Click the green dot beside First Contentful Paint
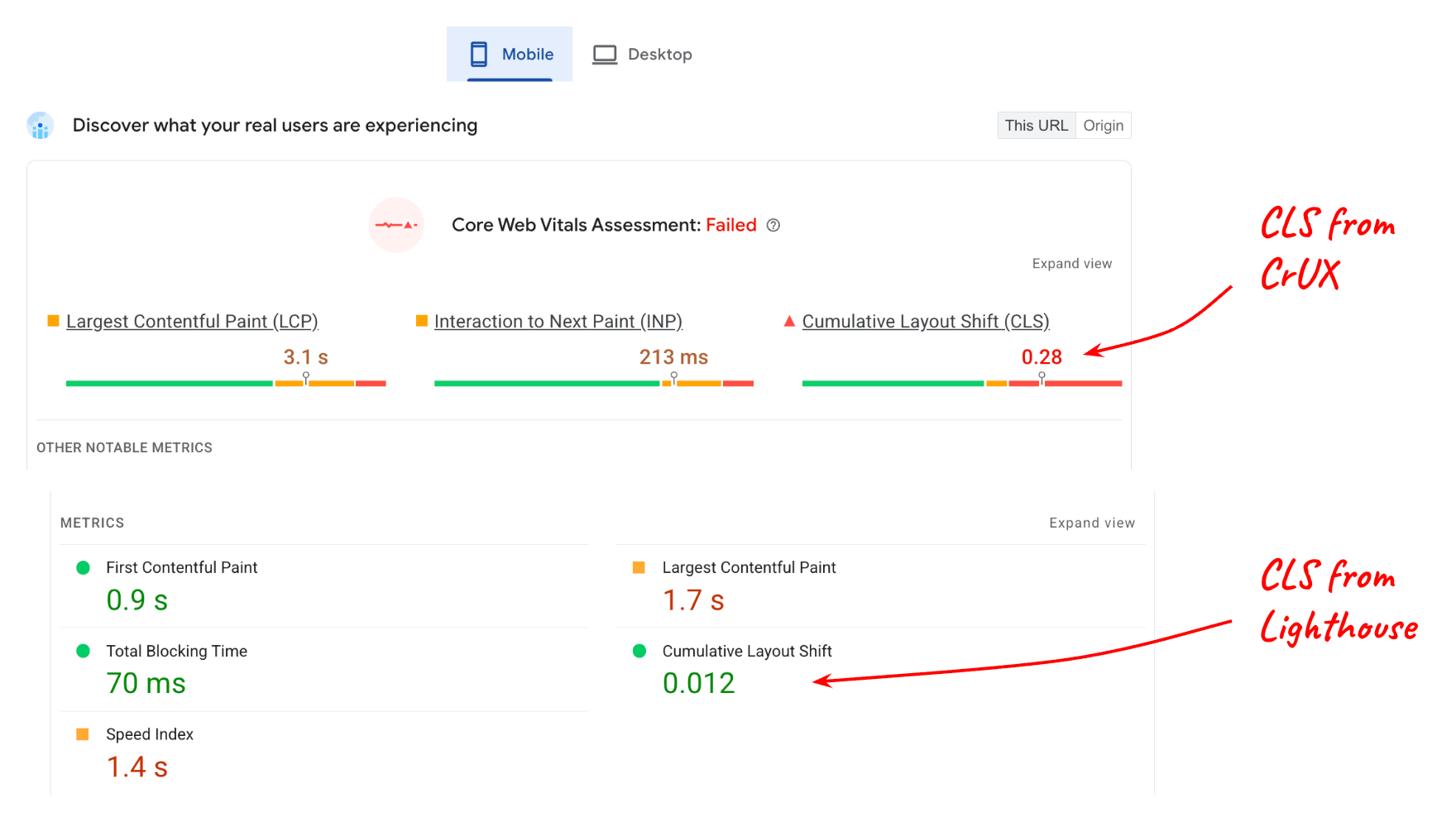 click(83, 567)
